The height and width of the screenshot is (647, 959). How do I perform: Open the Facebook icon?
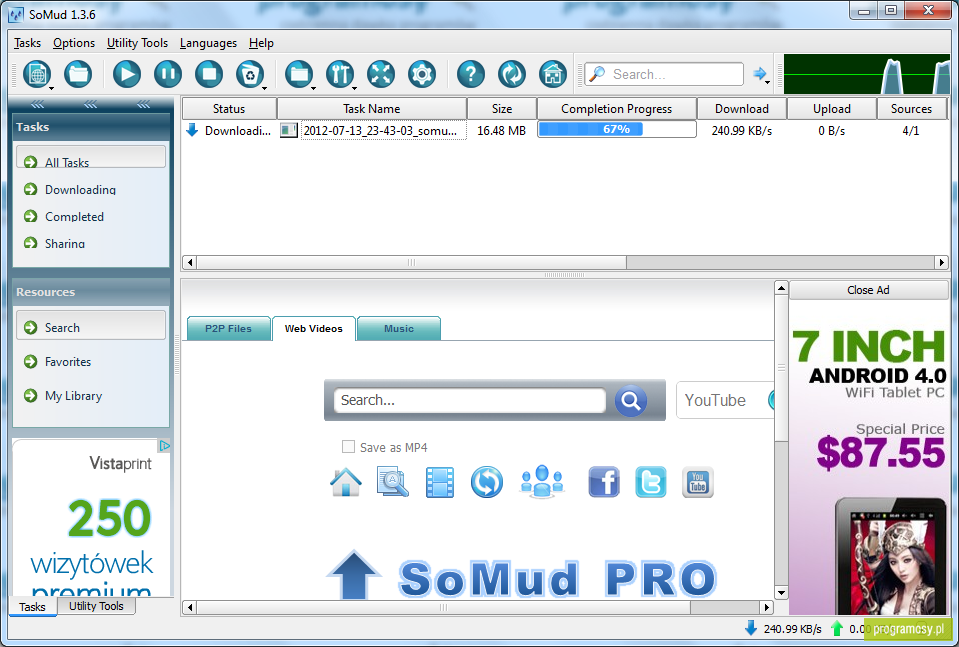(x=604, y=482)
